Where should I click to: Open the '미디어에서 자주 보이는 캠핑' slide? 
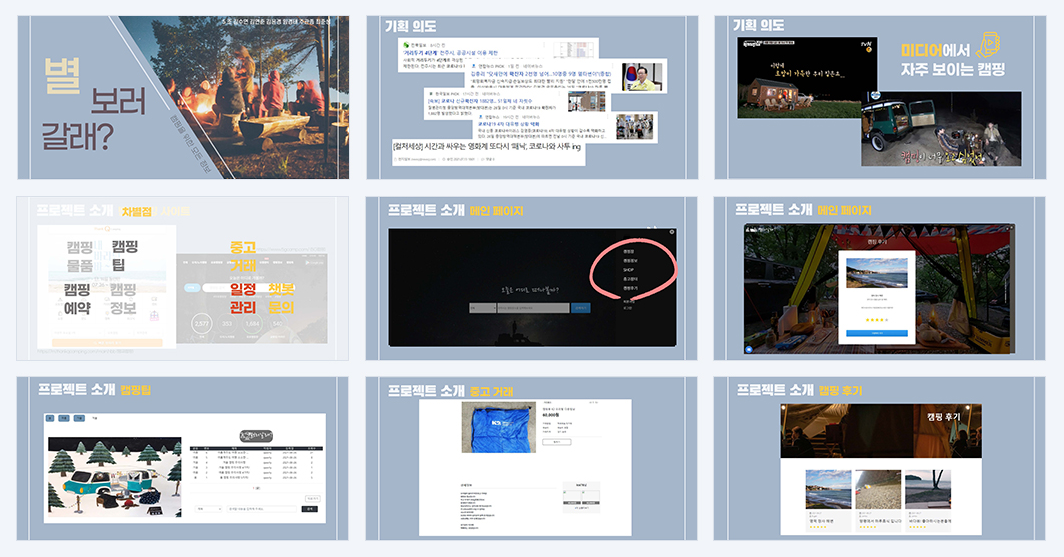[880, 98]
